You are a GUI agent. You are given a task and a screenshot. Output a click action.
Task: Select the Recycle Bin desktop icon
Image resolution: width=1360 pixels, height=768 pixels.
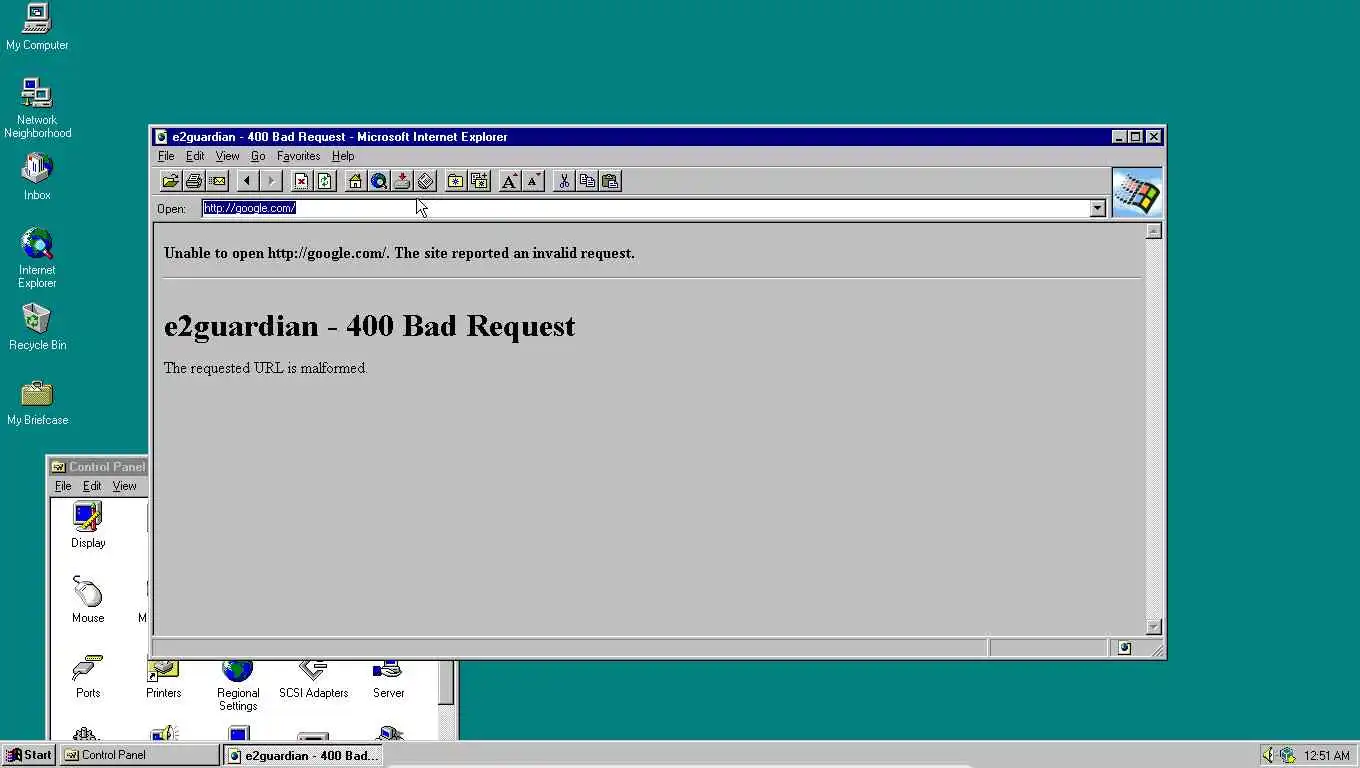37,327
